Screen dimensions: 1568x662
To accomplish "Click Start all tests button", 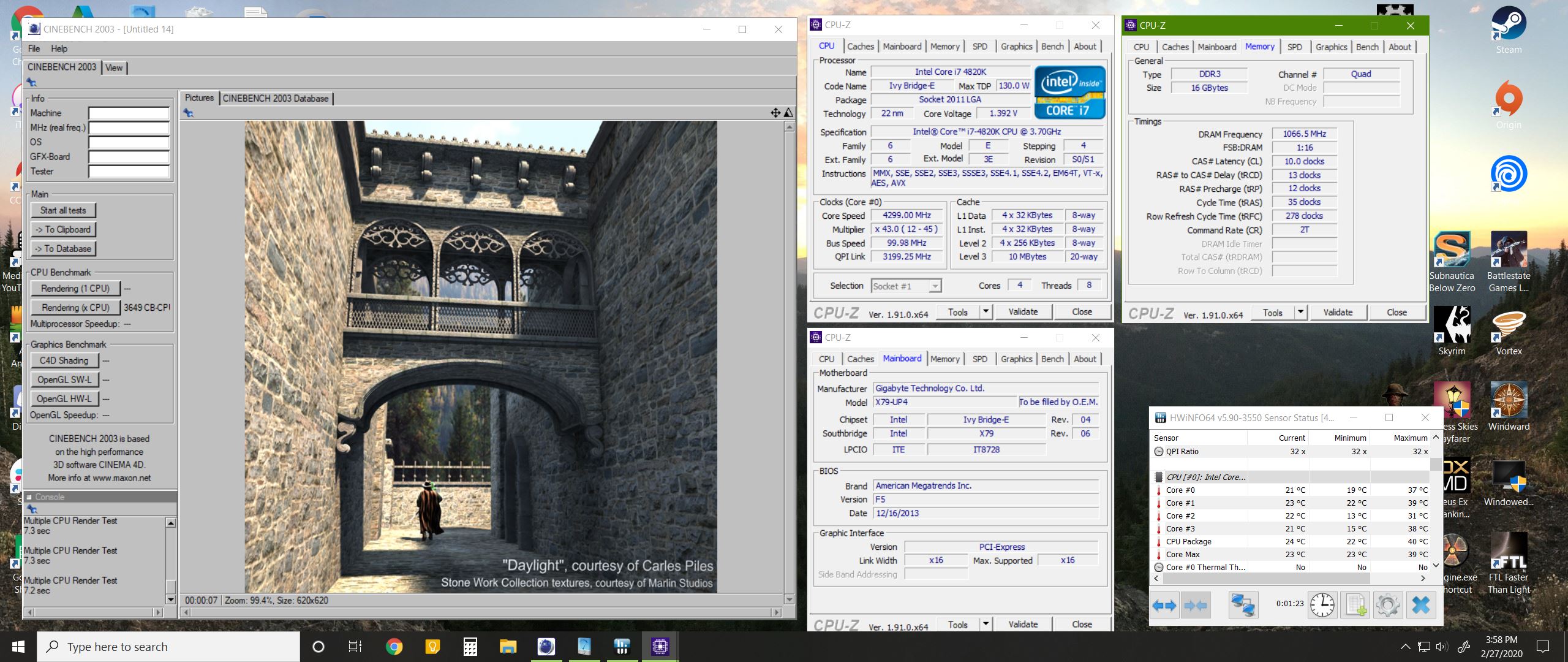I will (x=63, y=210).
